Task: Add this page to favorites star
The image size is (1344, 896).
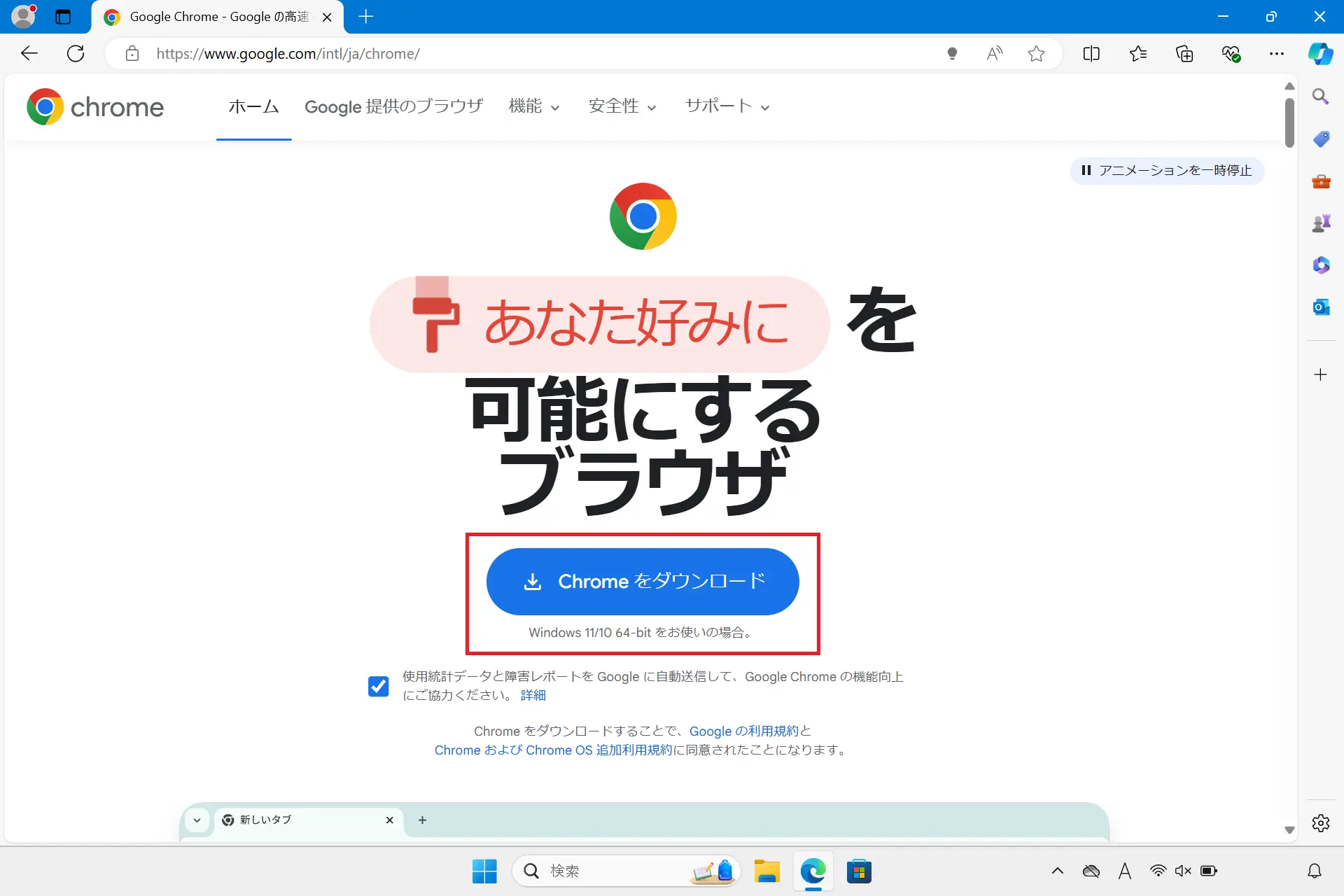Action: [x=1036, y=53]
